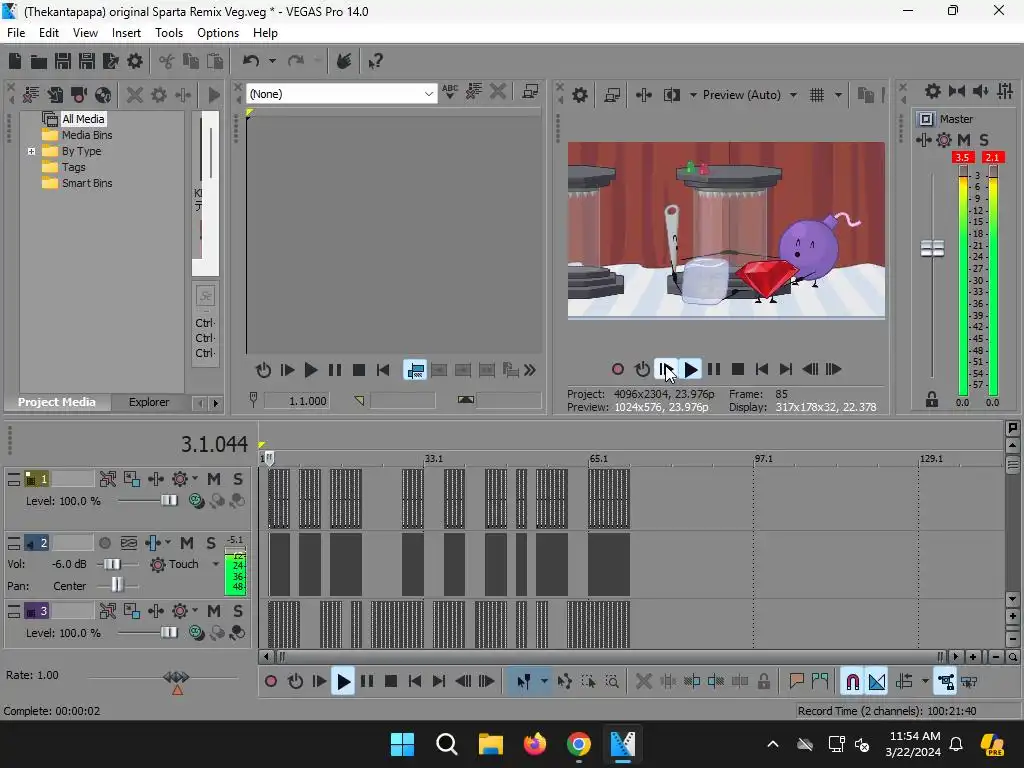The height and width of the screenshot is (768, 1024).
Task: Mute video track 1
Action: (x=214, y=479)
